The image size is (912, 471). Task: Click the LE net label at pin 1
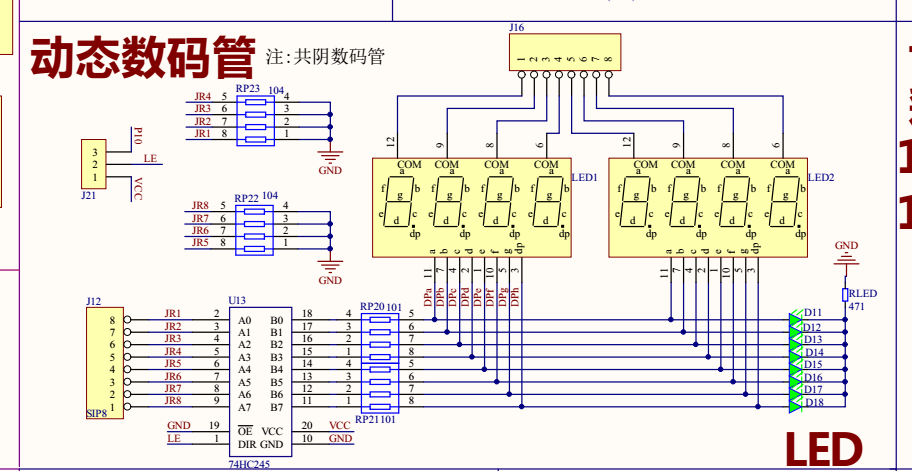click(174, 438)
